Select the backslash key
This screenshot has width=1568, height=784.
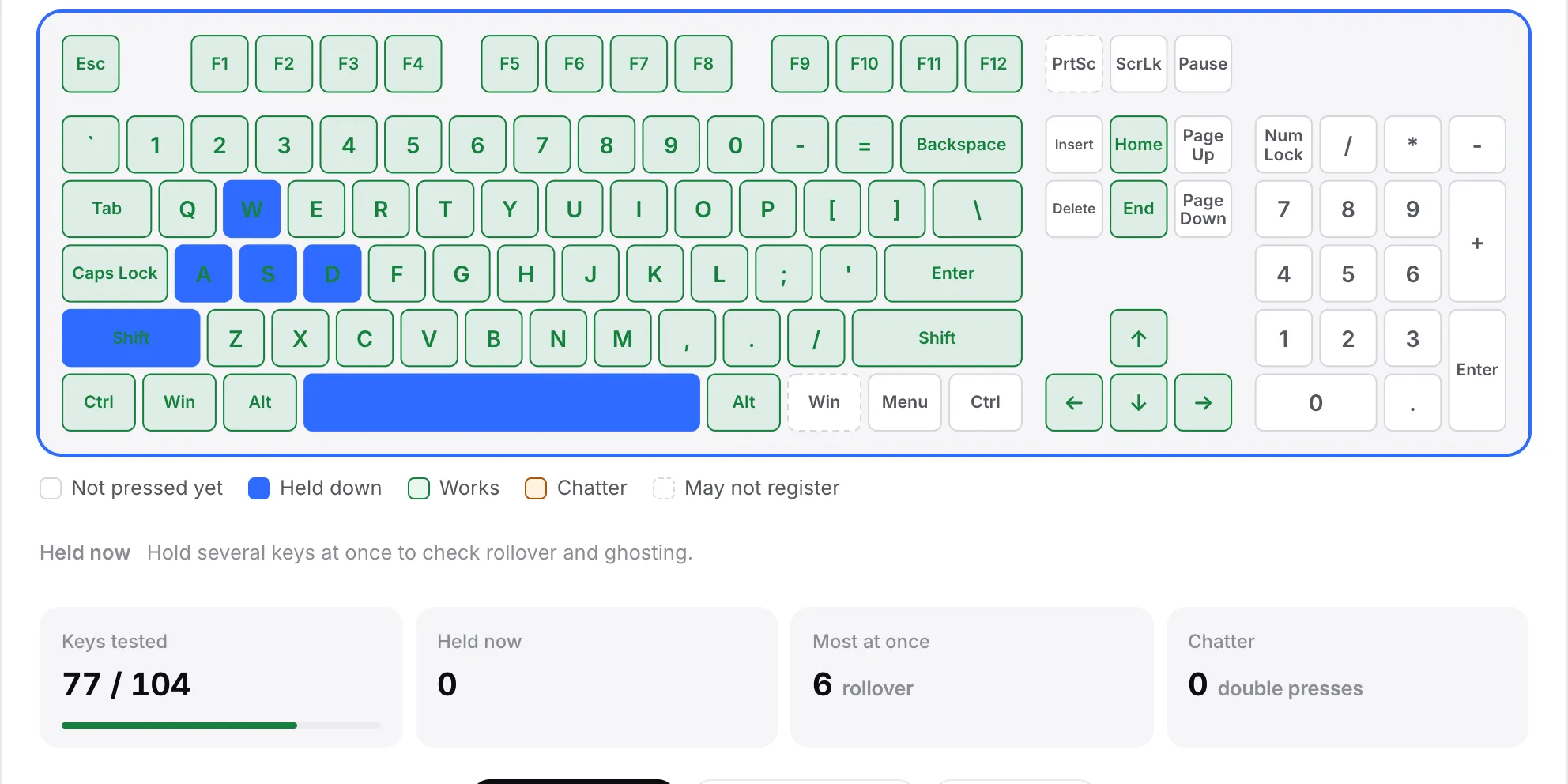pyautogui.click(x=977, y=209)
